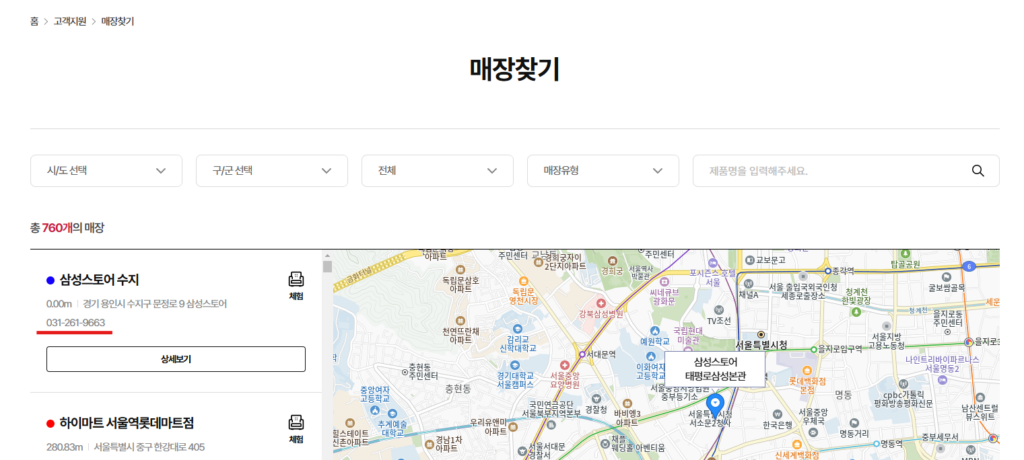This screenshot has height=460, width=1024.
Task: Click the 경기대학교 서울캠퍼스 school icon
Action: tap(513, 365)
